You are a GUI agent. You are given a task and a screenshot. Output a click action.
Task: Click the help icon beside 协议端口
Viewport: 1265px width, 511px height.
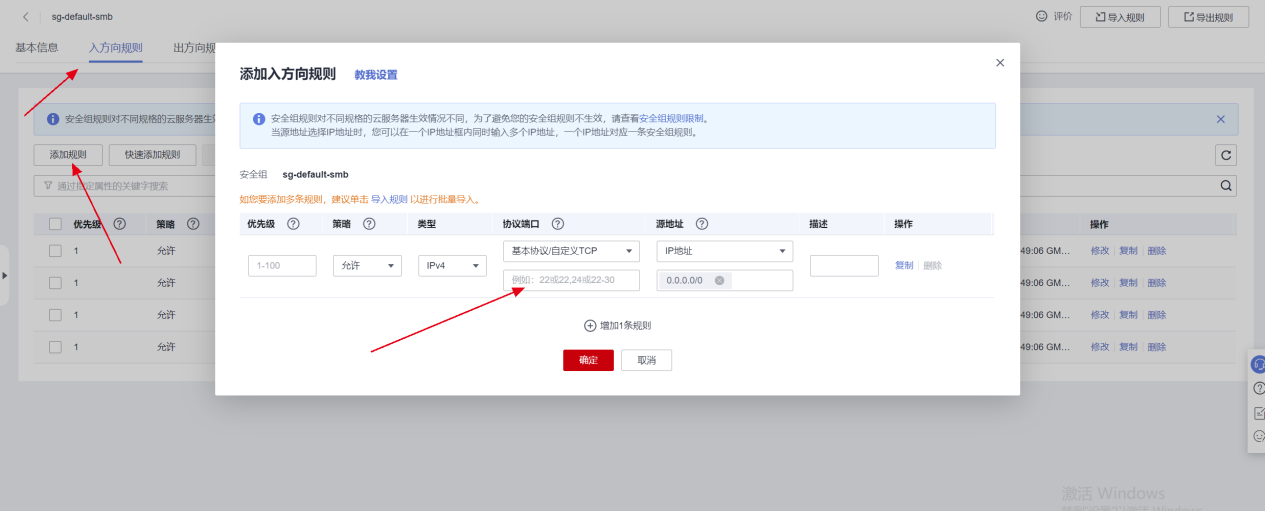[558, 224]
